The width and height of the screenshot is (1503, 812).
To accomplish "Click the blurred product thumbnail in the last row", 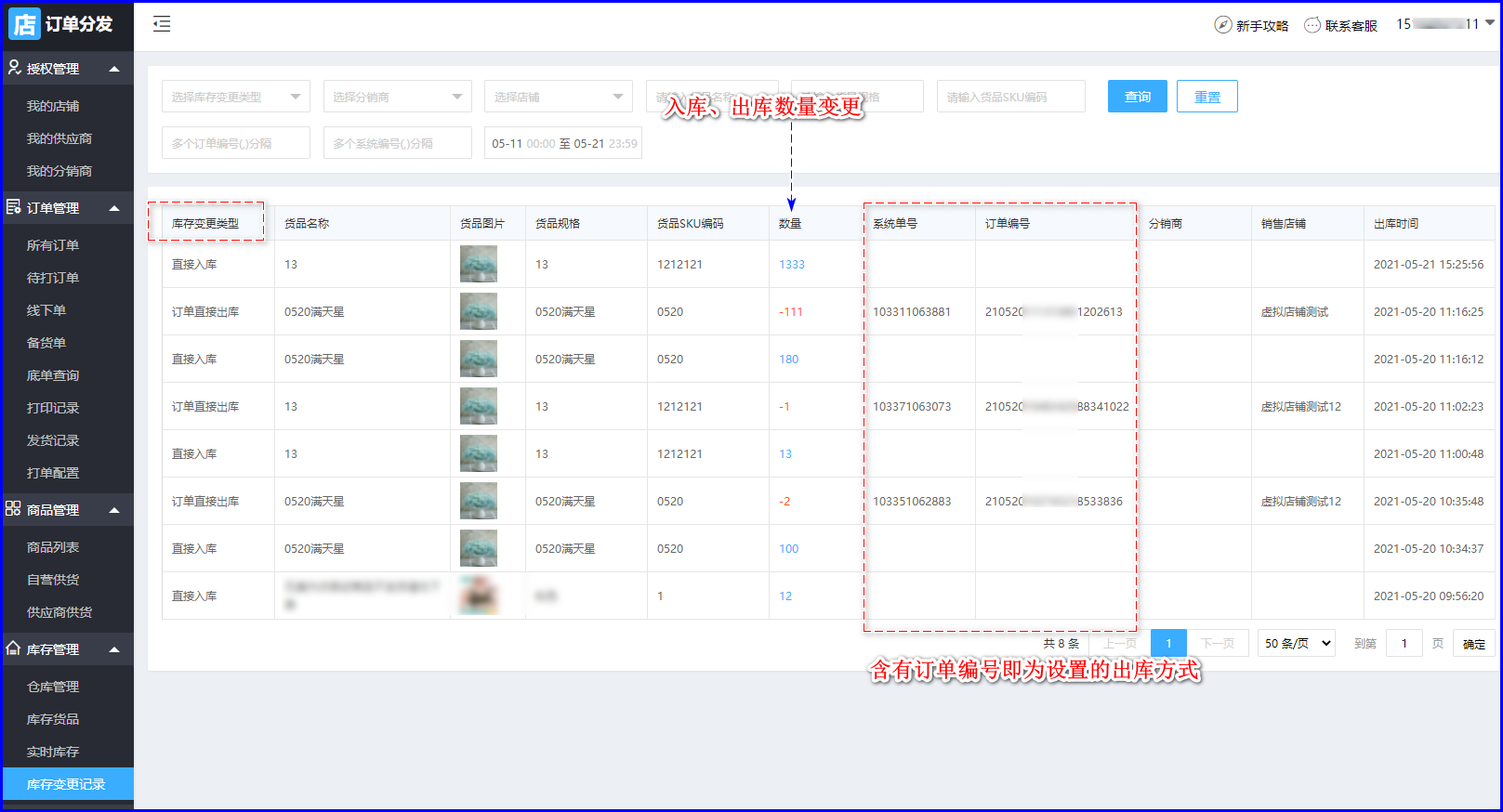I will click(479, 596).
